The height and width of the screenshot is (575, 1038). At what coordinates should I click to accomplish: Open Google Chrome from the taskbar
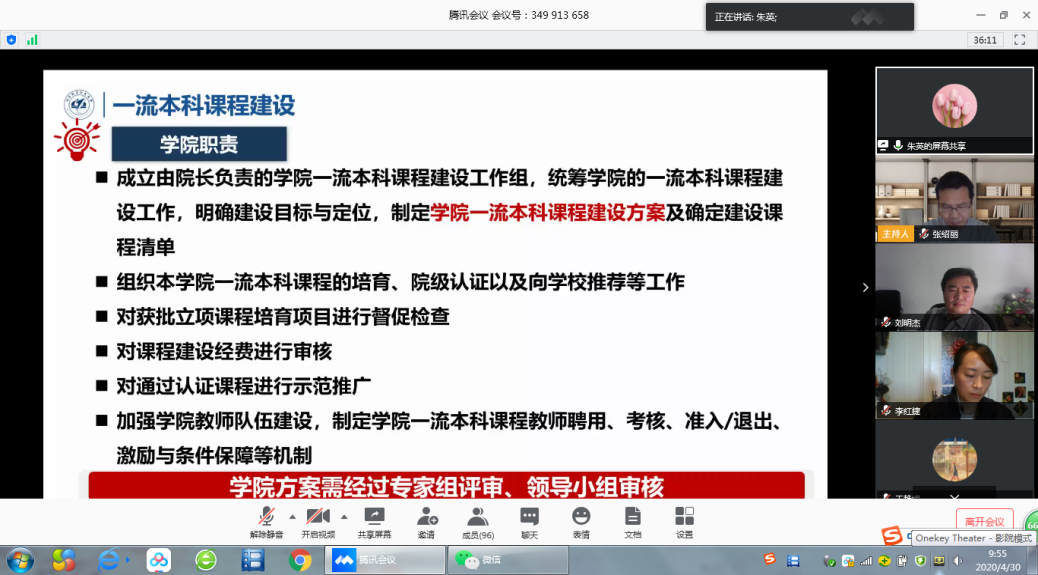click(299, 560)
